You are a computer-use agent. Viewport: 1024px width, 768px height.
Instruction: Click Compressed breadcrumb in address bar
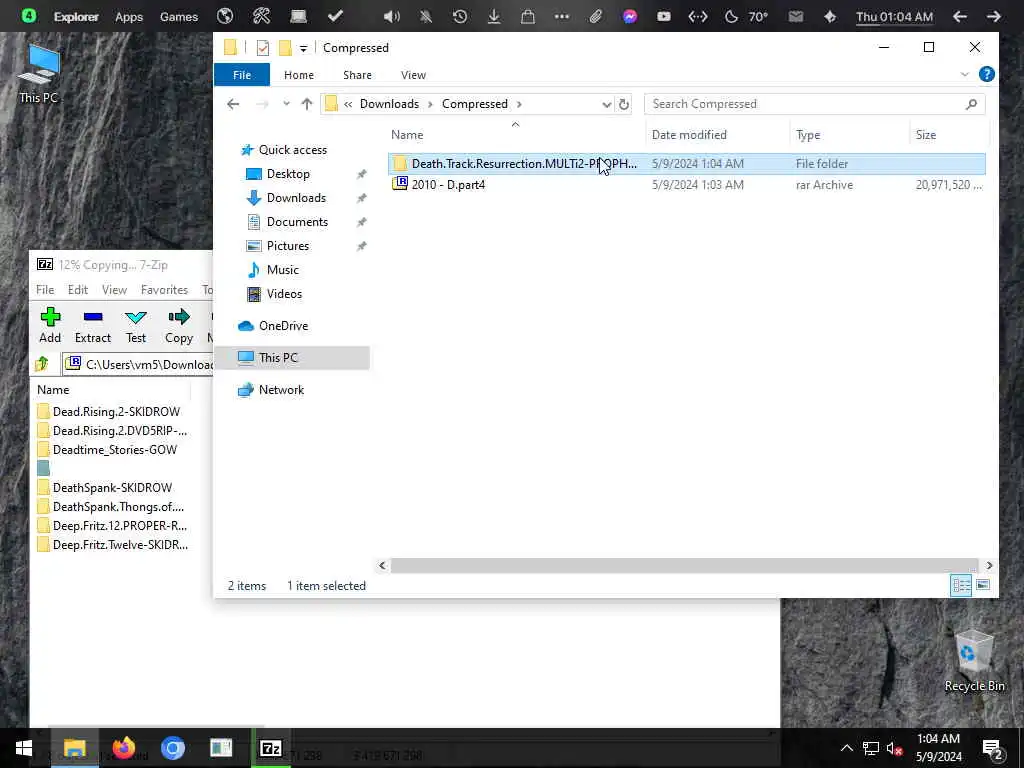pos(475,104)
